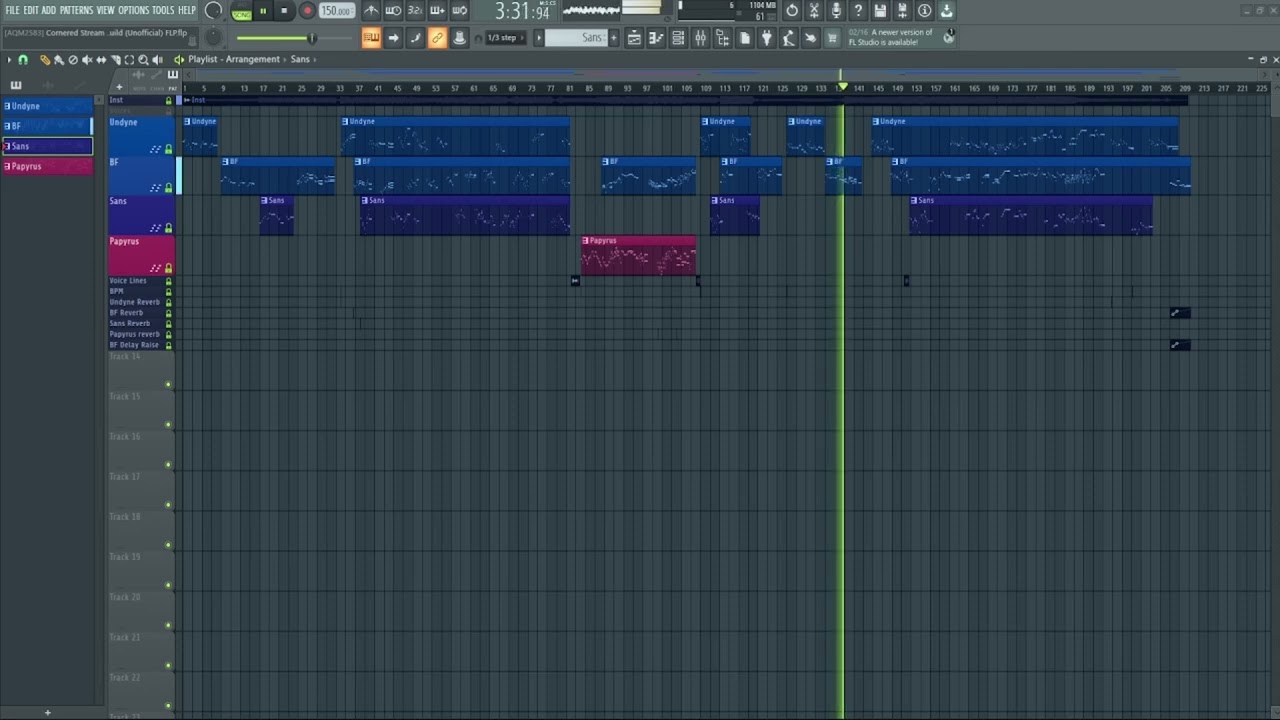This screenshot has height=720, width=1280.
Task: Toggle Song mode button
Action: click(x=242, y=12)
